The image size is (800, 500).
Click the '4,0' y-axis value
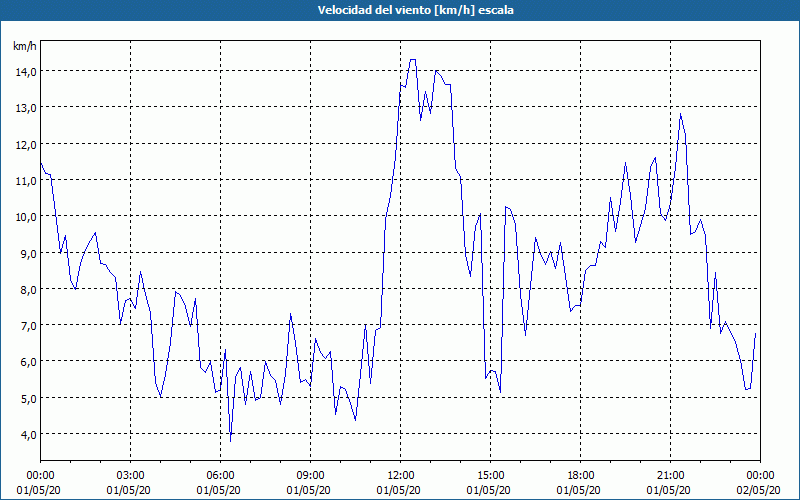point(28,435)
